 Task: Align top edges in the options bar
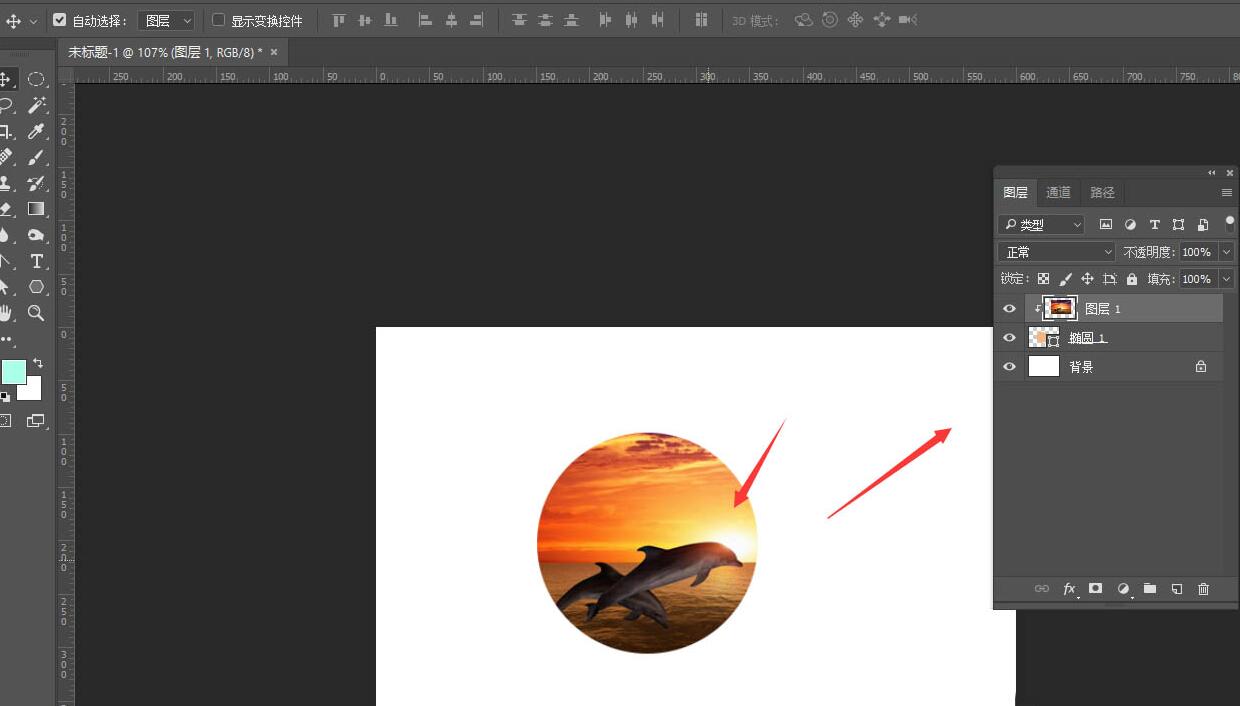(339, 20)
